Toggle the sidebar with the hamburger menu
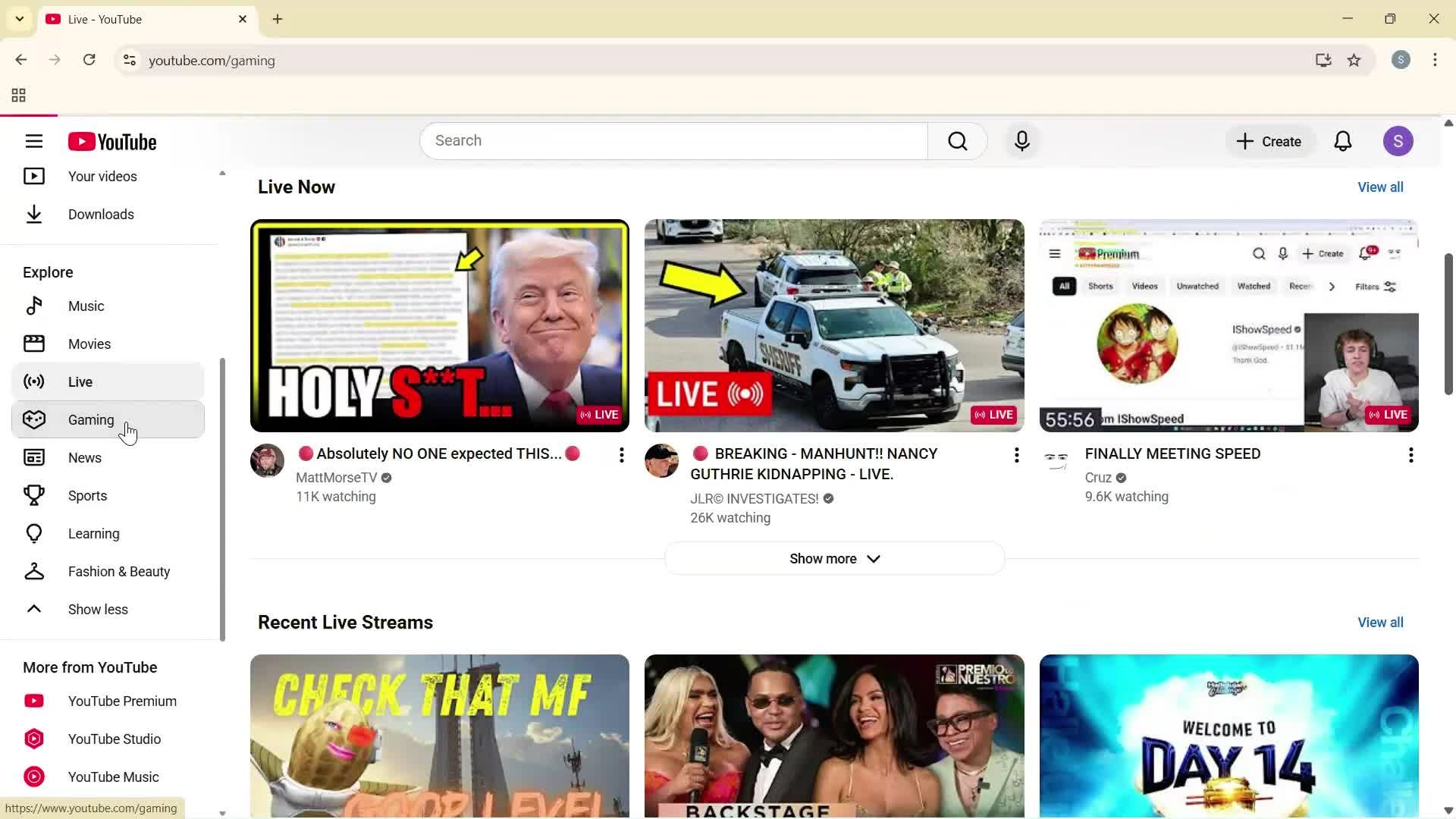The height and width of the screenshot is (819, 1456). click(x=34, y=141)
